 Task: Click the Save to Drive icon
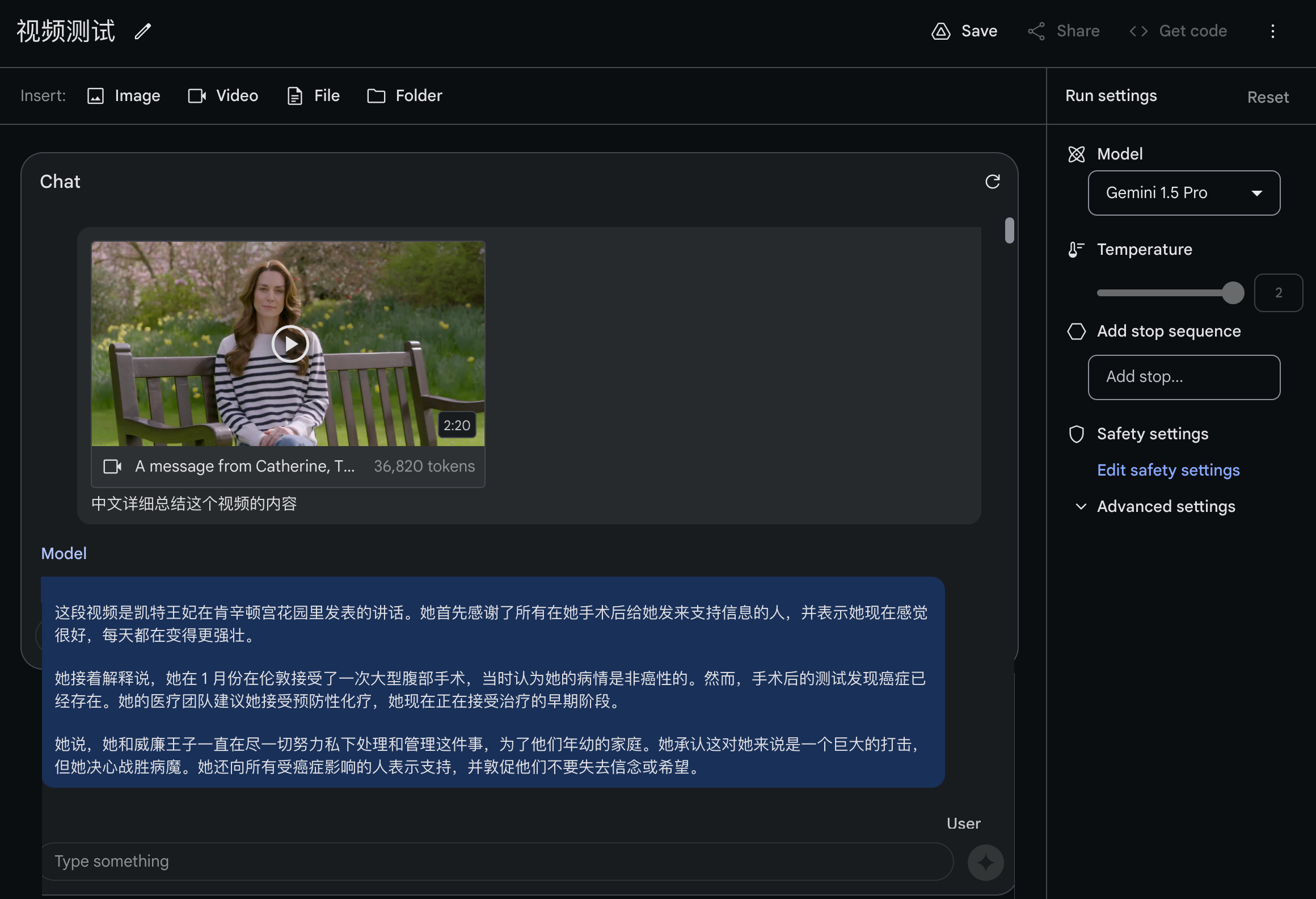tap(941, 31)
